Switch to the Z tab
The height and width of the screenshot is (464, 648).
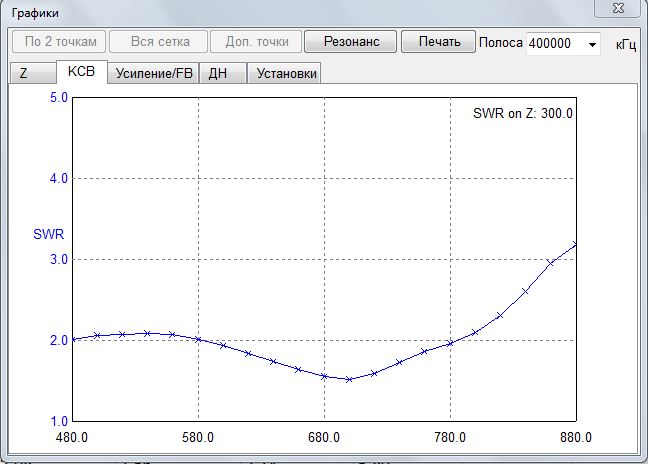click(x=33, y=73)
